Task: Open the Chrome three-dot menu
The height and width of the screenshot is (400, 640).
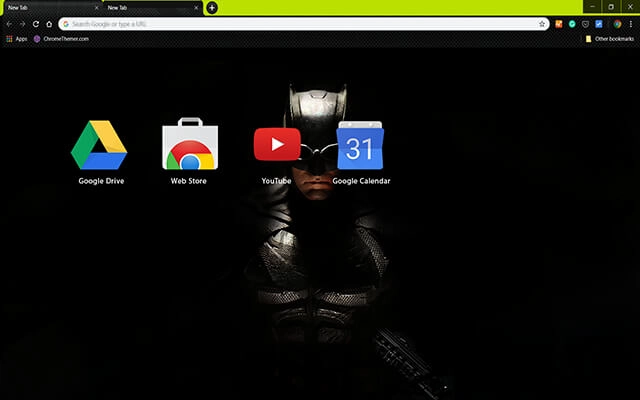Action: [x=631, y=24]
